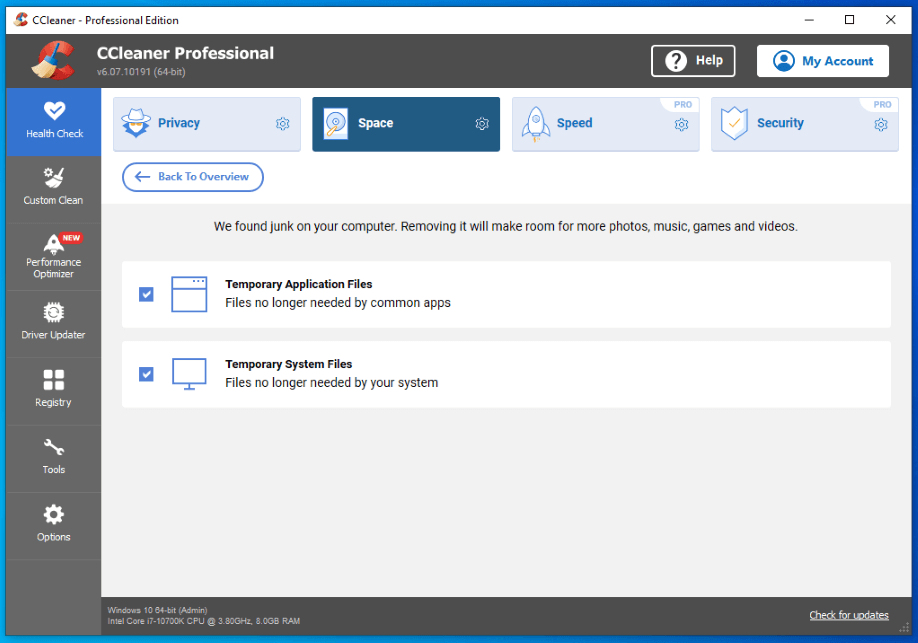Image resolution: width=918 pixels, height=643 pixels.
Task: Click the window resize grip corner
Action: click(x=905, y=628)
